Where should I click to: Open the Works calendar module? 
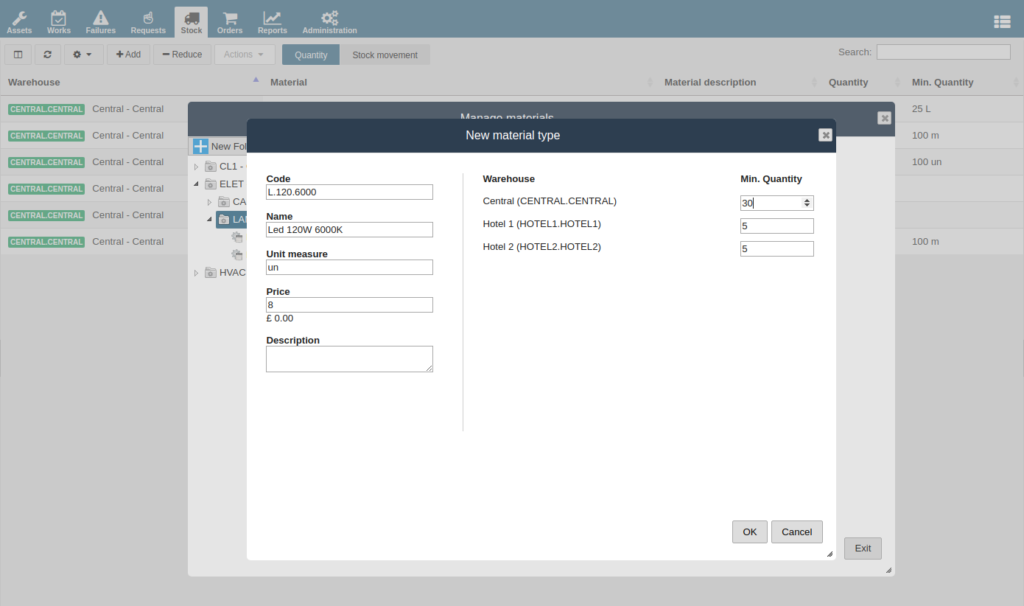[58, 20]
